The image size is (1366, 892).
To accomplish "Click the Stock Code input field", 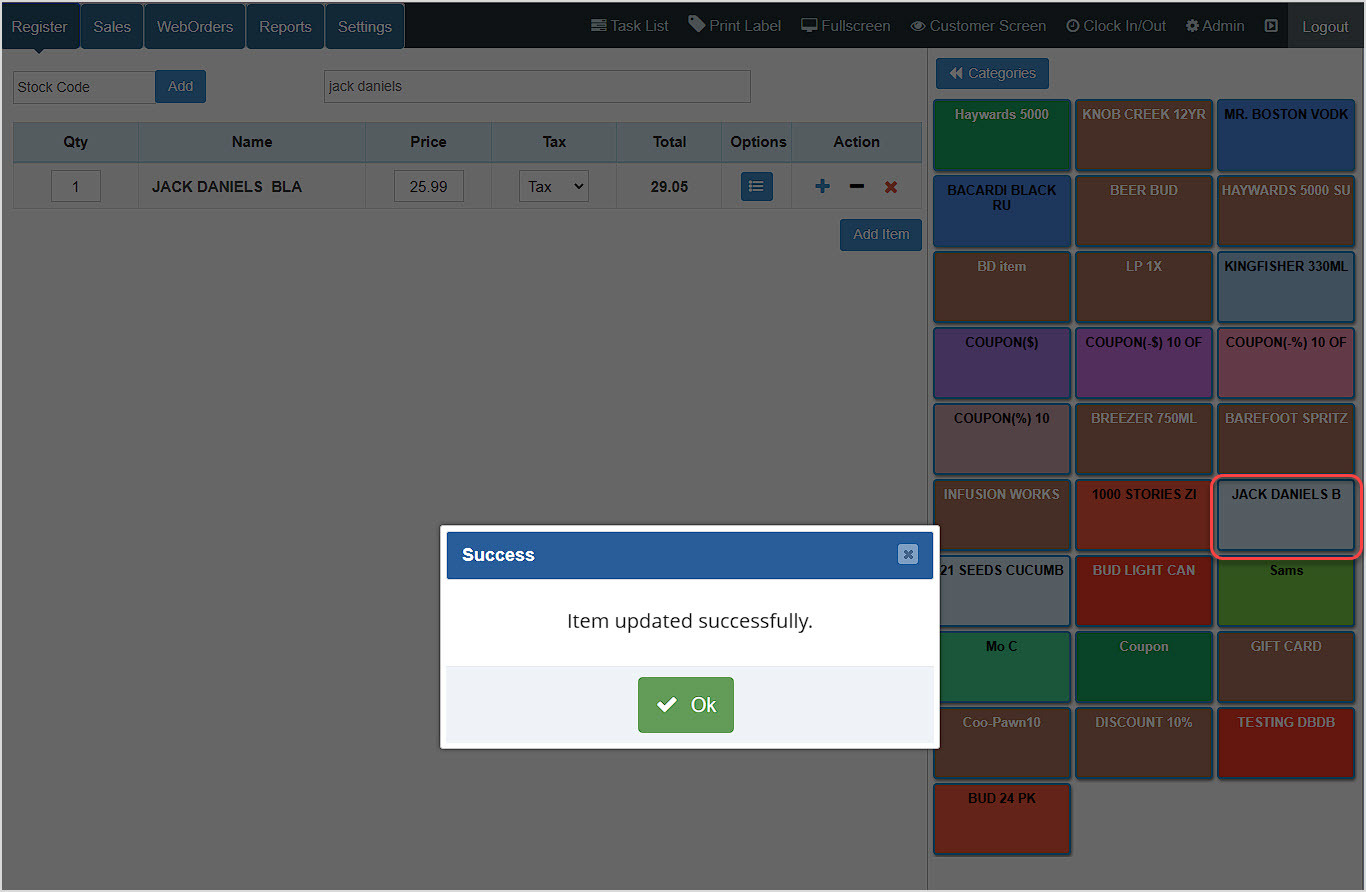I will [83, 87].
